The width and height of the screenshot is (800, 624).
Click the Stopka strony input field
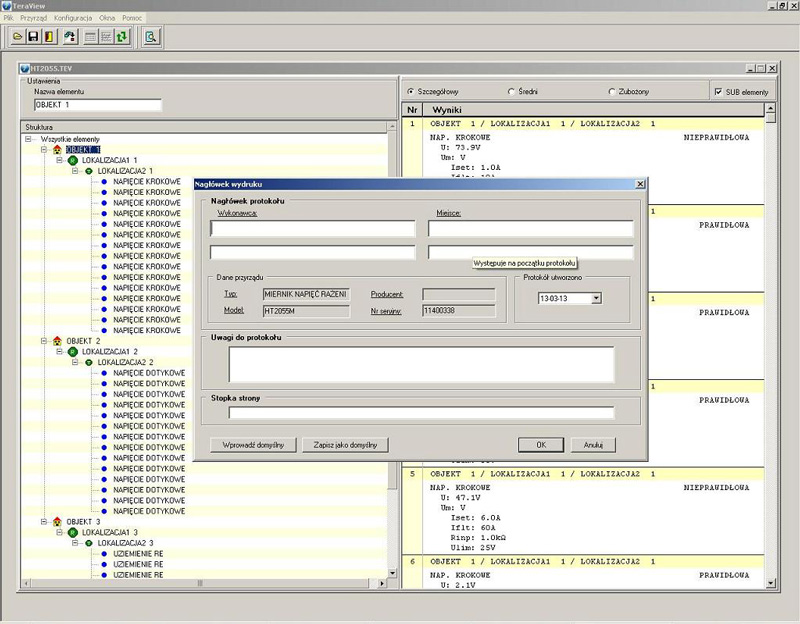pyautogui.click(x=421, y=412)
